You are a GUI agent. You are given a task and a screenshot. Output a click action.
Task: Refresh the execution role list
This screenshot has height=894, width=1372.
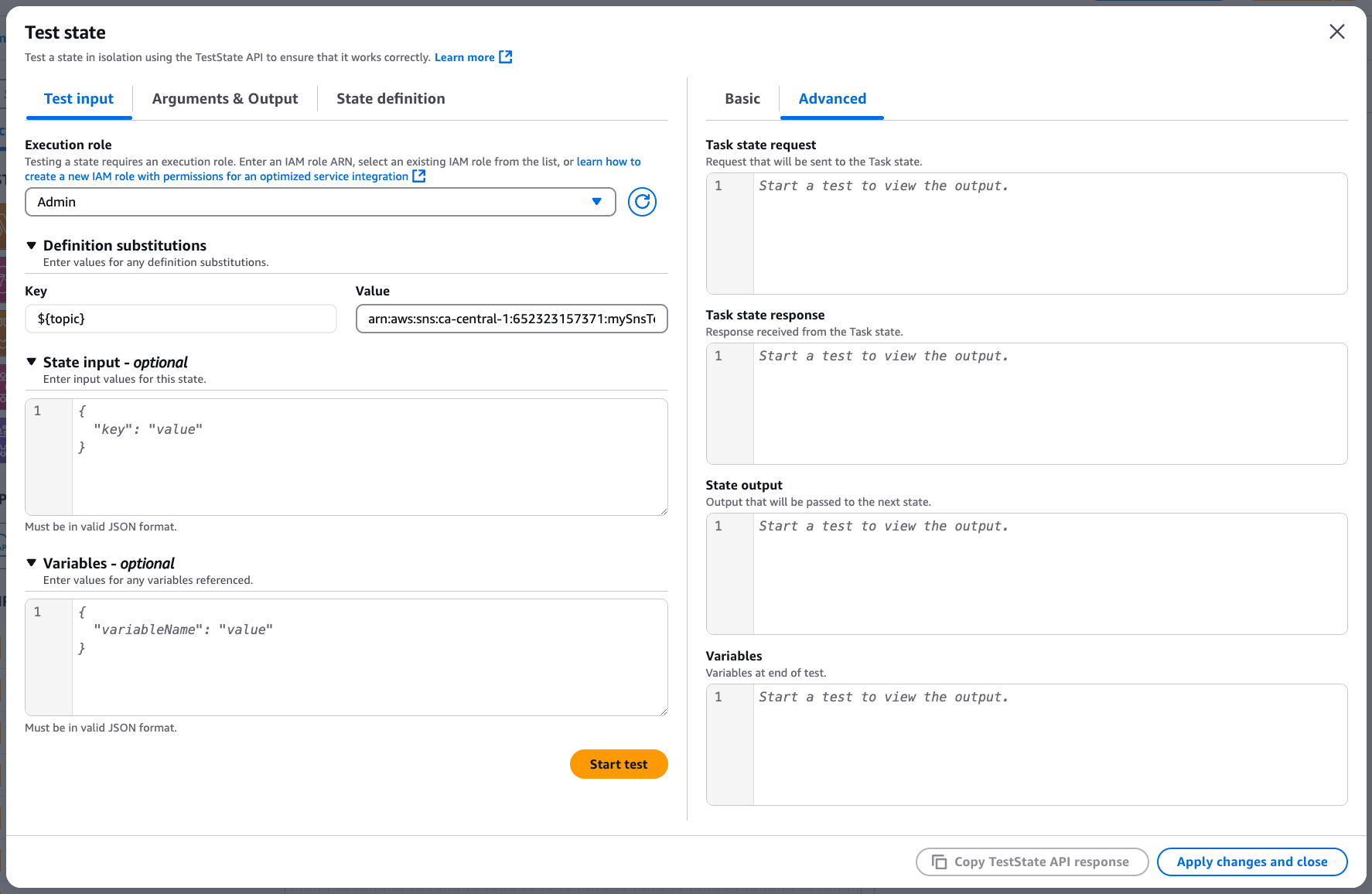pyautogui.click(x=641, y=202)
